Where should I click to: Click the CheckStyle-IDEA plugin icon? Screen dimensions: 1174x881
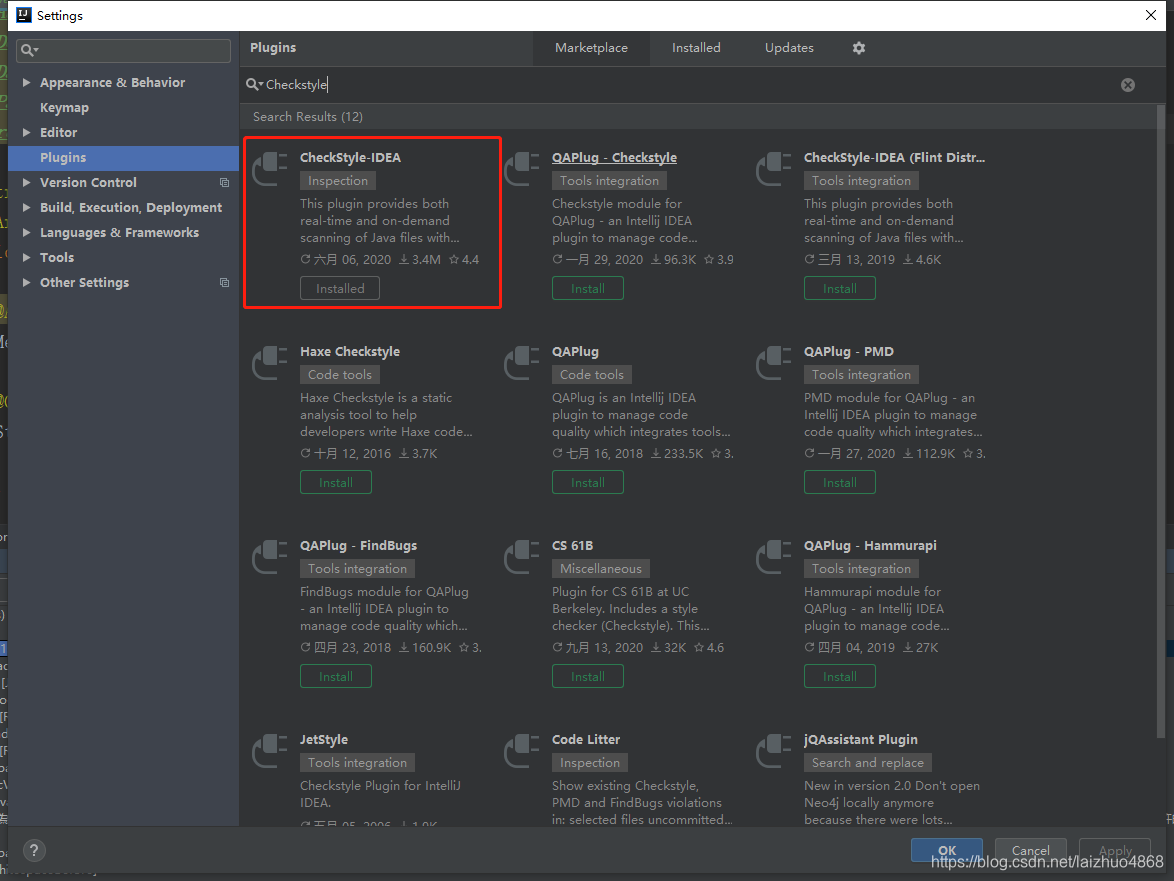pos(270,168)
